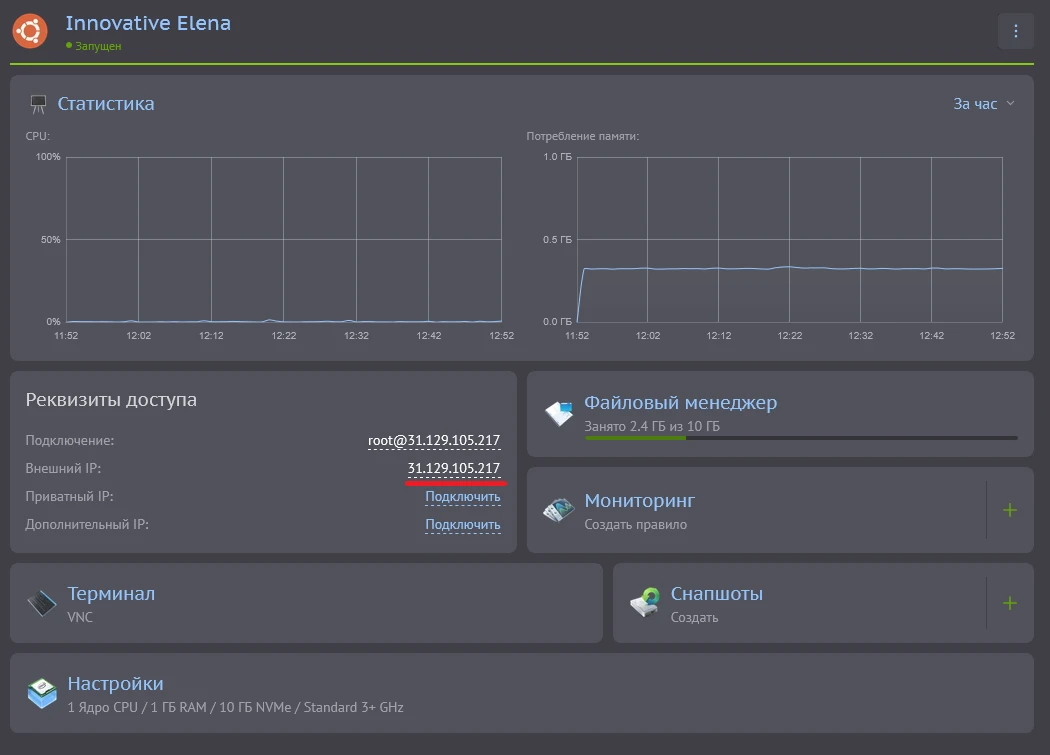
Task: Open the "Настройки" section title
Action: click(x=115, y=684)
